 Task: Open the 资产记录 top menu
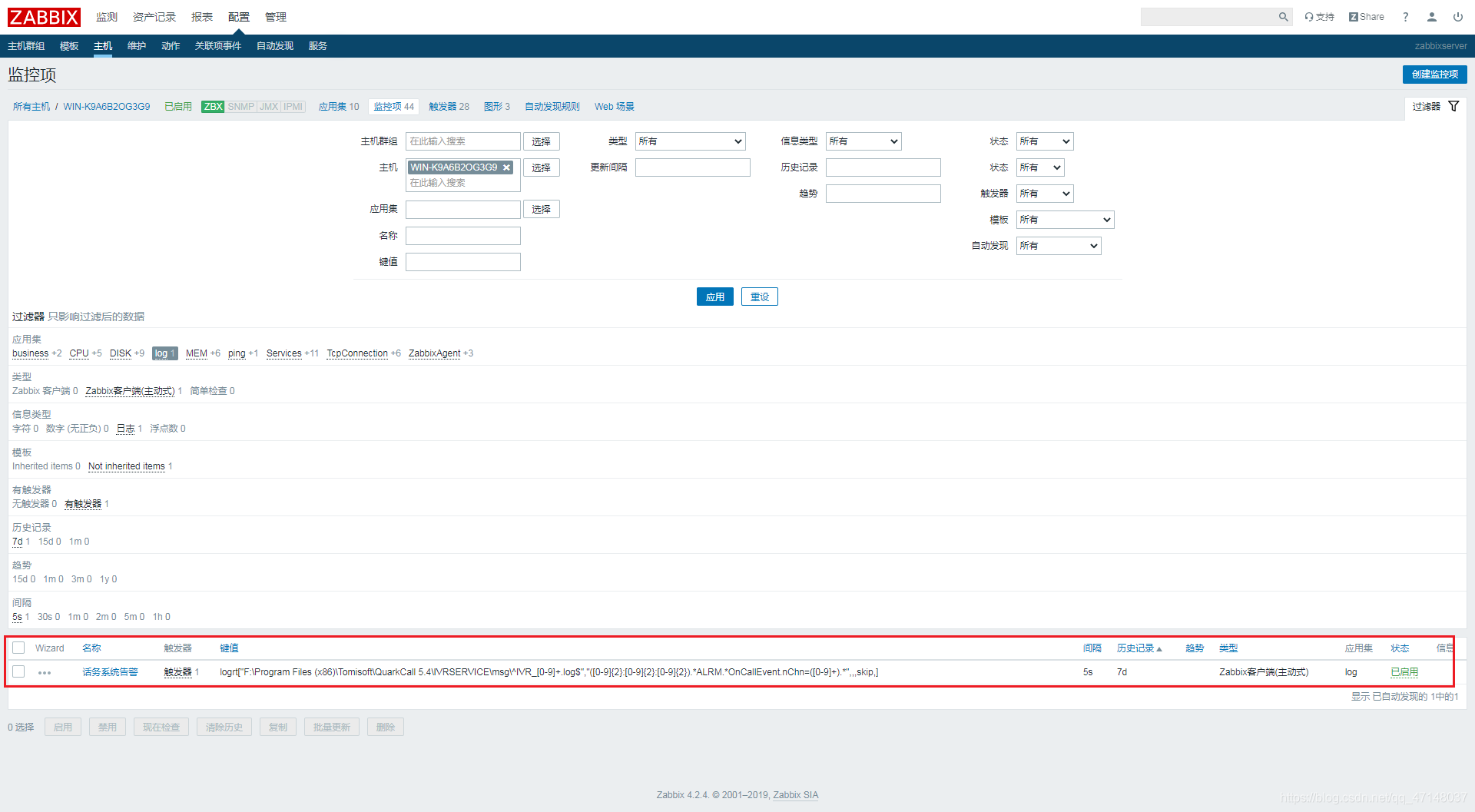point(154,17)
